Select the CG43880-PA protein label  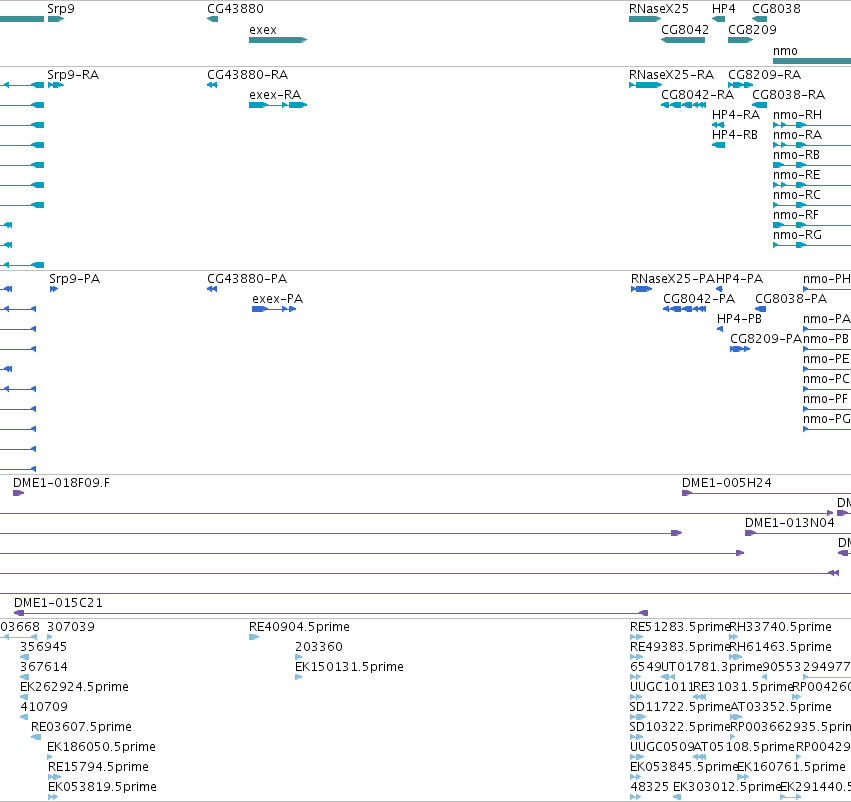tap(247, 279)
